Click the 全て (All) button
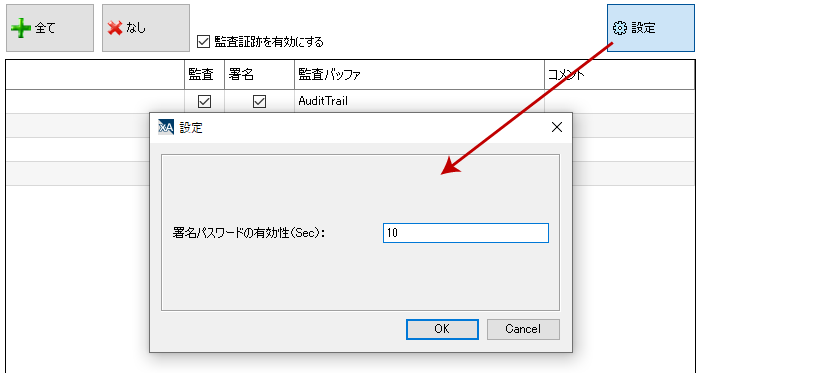 click(x=50, y=28)
